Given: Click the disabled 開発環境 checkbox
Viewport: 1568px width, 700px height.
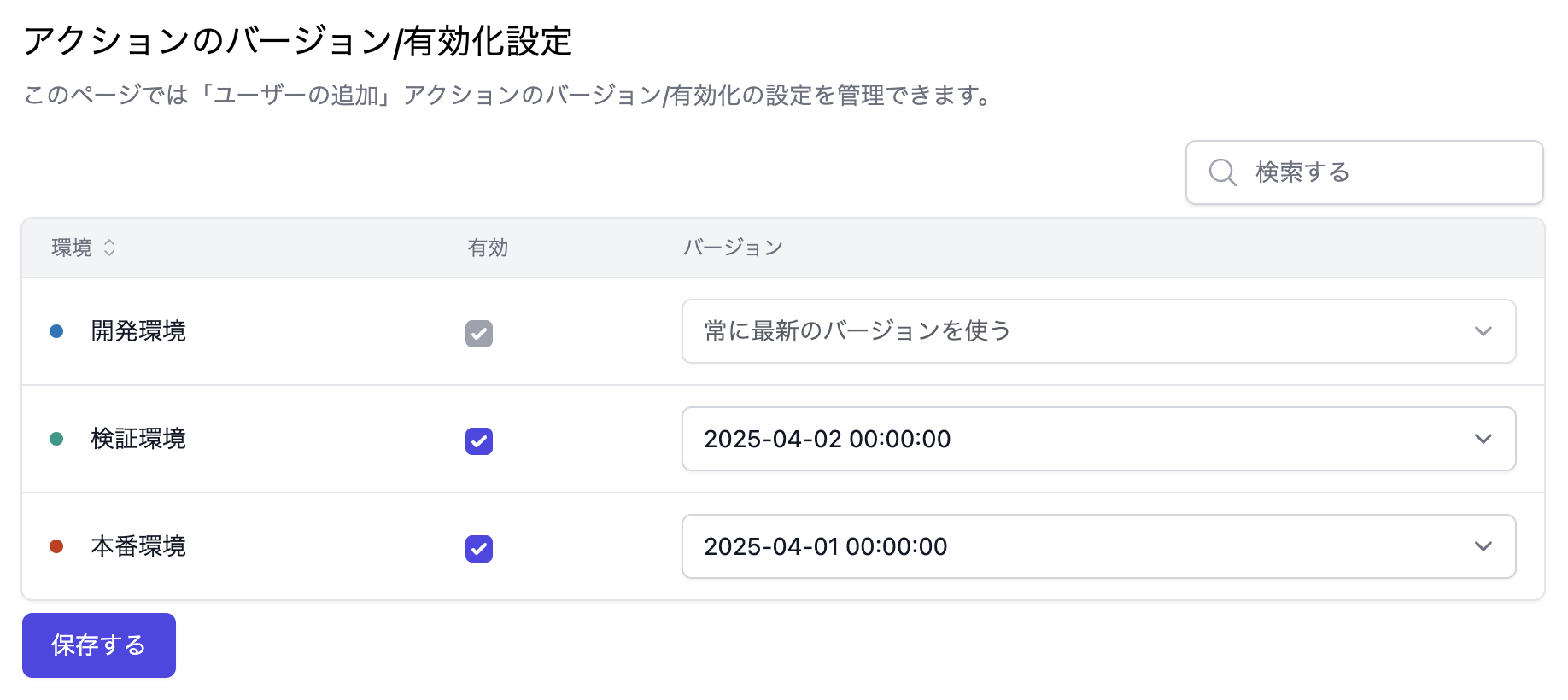Looking at the screenshot, I should pos(479,334).
